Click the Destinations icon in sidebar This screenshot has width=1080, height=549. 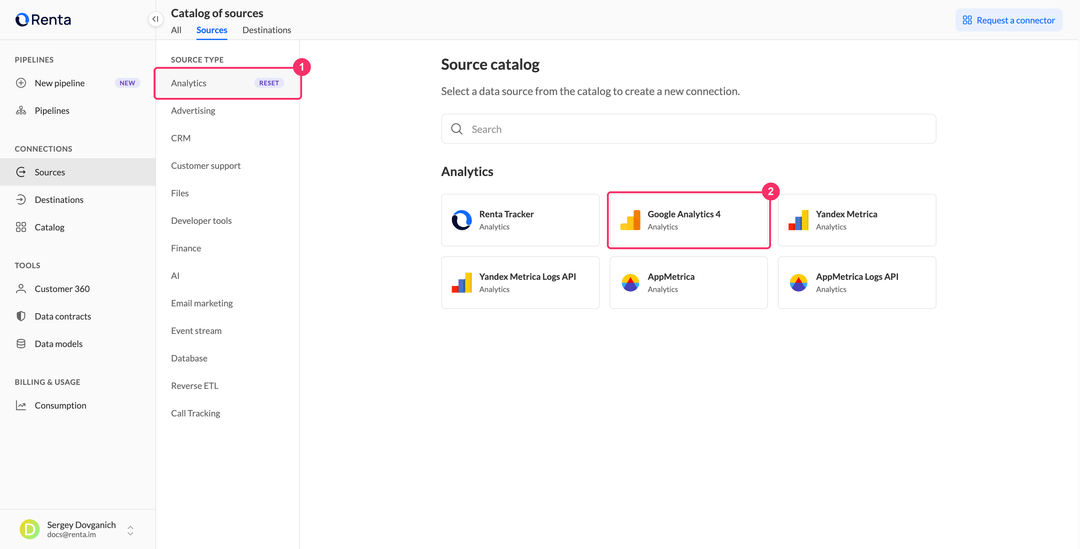tap(21, 200)
